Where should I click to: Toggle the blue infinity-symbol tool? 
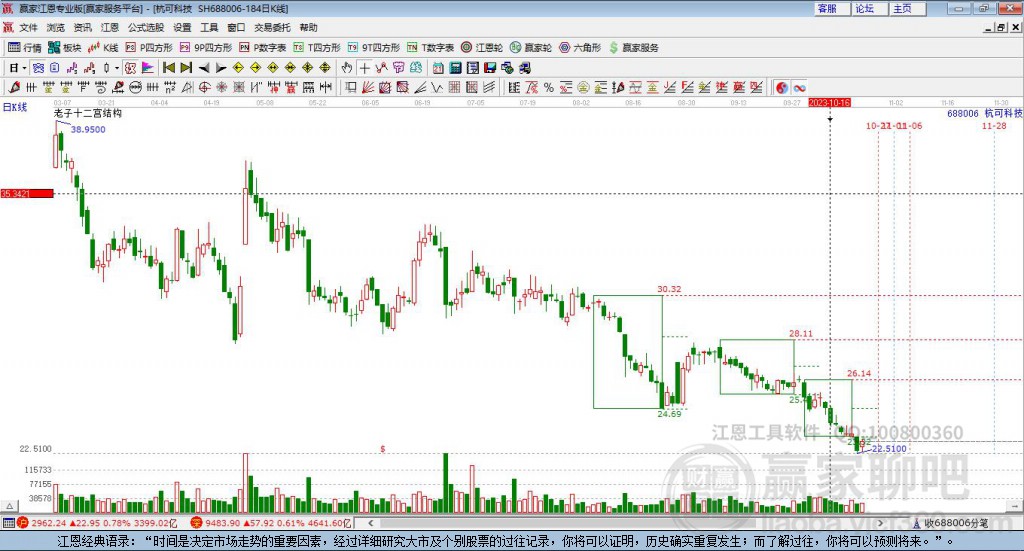pos(799,87)
